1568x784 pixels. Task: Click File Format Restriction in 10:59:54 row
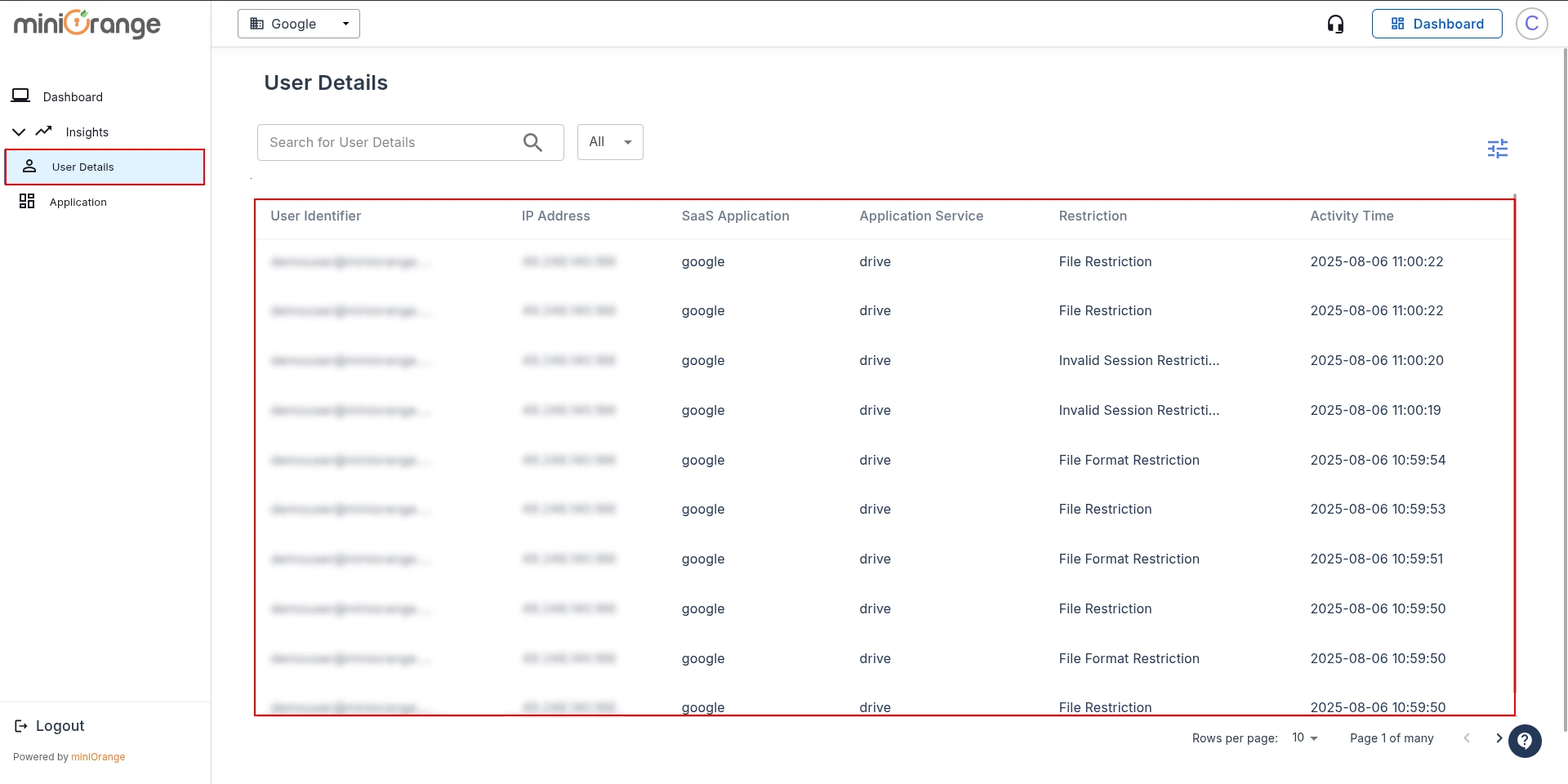coord(1129,460)
